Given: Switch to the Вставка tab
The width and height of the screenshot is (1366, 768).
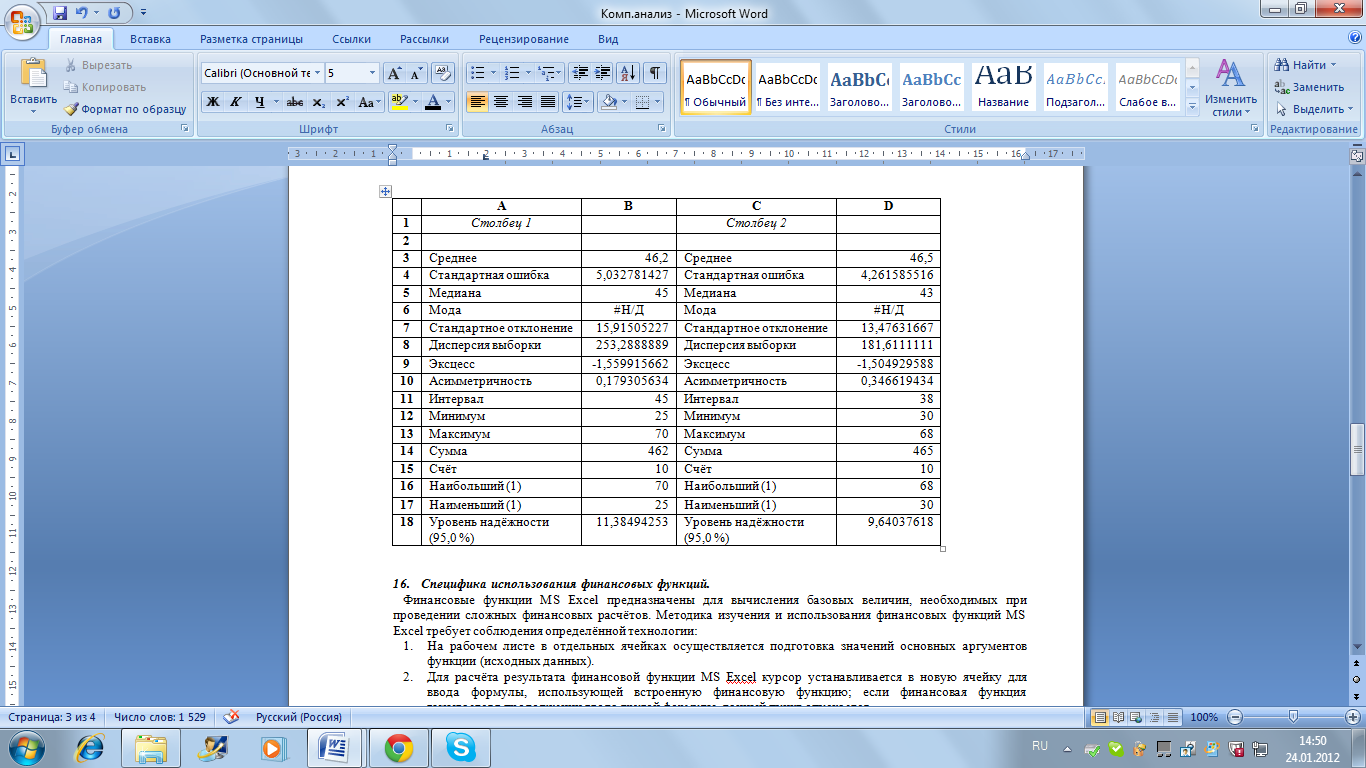Looking at the screenshot, I should [x=150, y=39].
